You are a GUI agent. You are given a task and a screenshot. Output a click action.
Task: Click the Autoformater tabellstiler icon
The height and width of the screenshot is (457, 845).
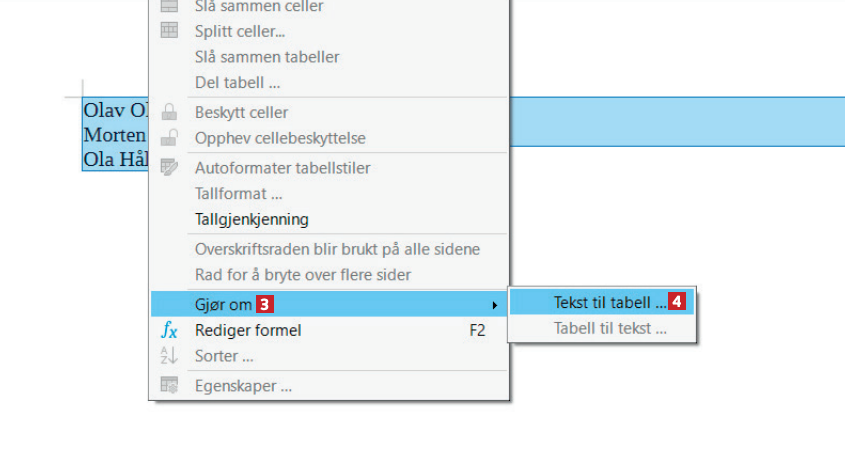pyautogui.click(x=169, y=167)
